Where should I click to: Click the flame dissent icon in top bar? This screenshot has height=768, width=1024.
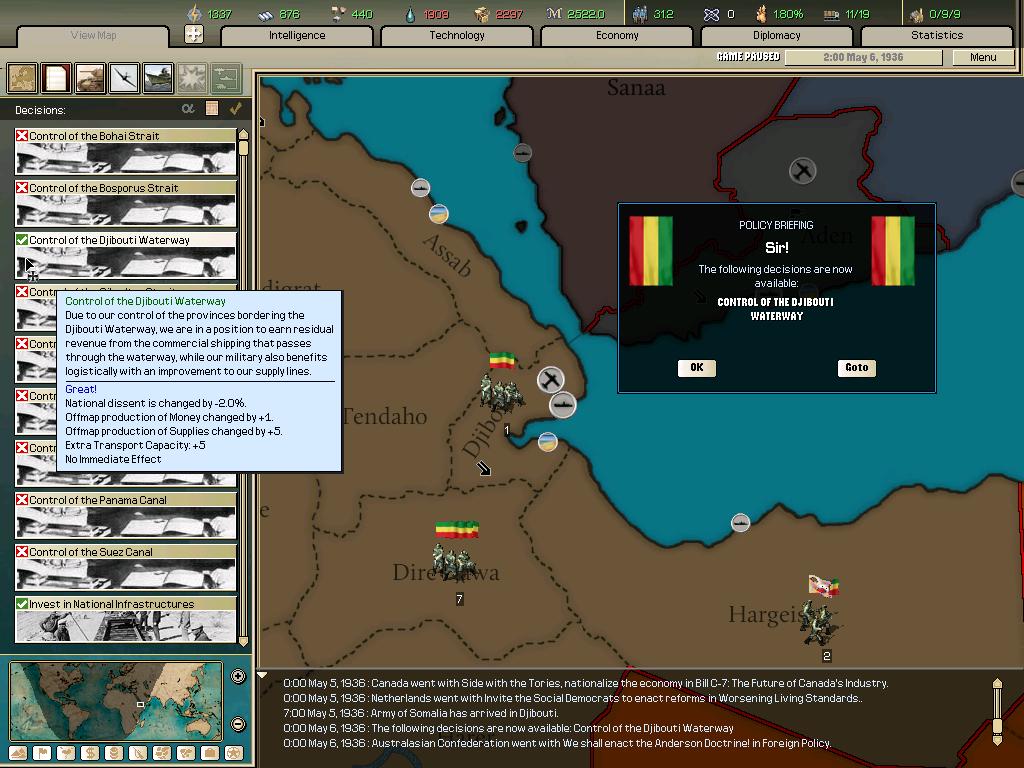click(x=761, y=14)
